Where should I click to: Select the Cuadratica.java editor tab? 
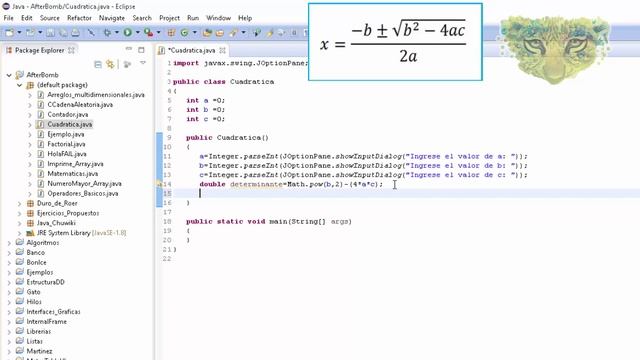(x=191, y=50)
